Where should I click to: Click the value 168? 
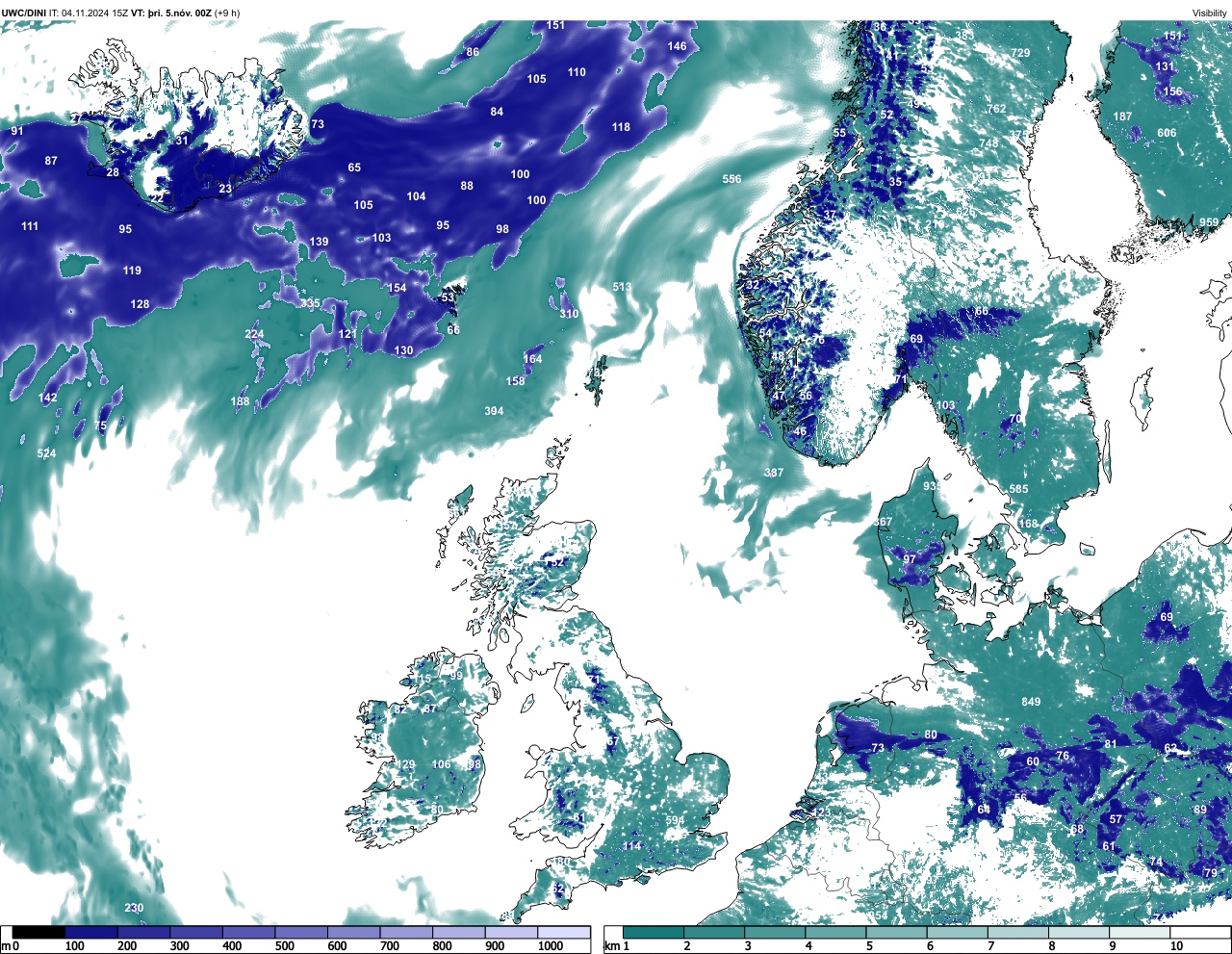pos(1029,524)
